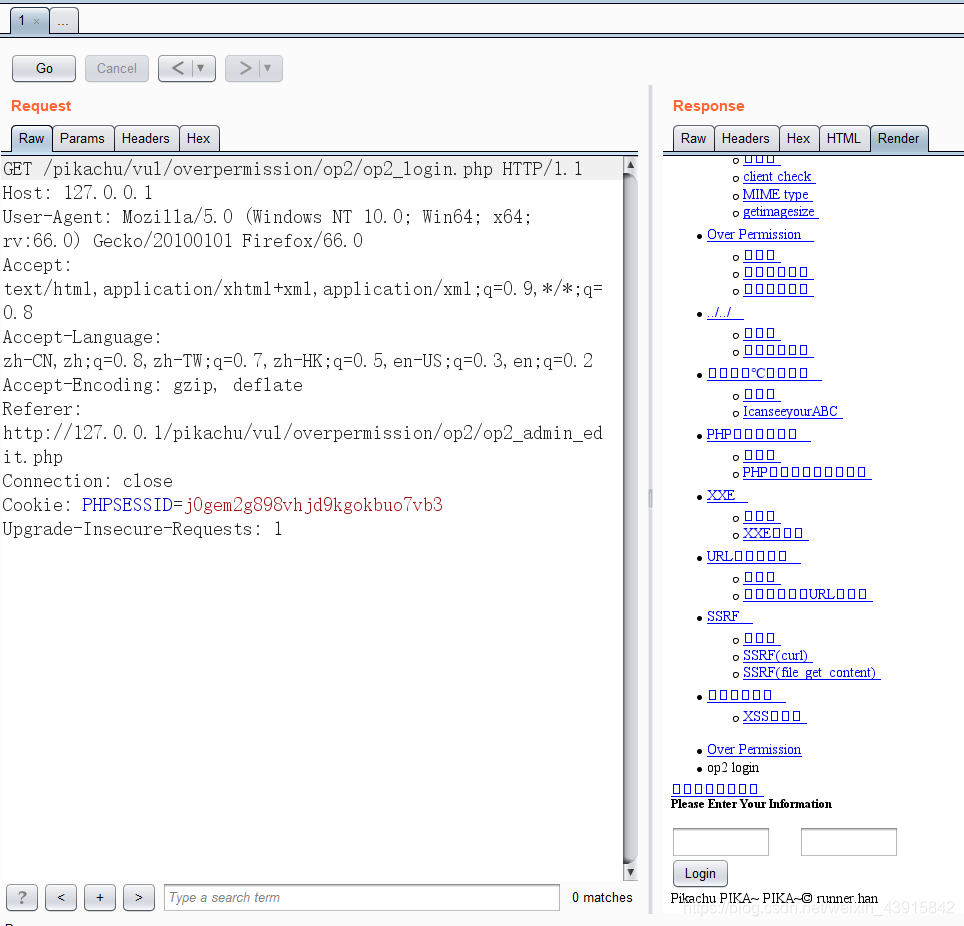964x926 pixels.
Task: Jump to previous search match button
Action: (x=61, y=897)
